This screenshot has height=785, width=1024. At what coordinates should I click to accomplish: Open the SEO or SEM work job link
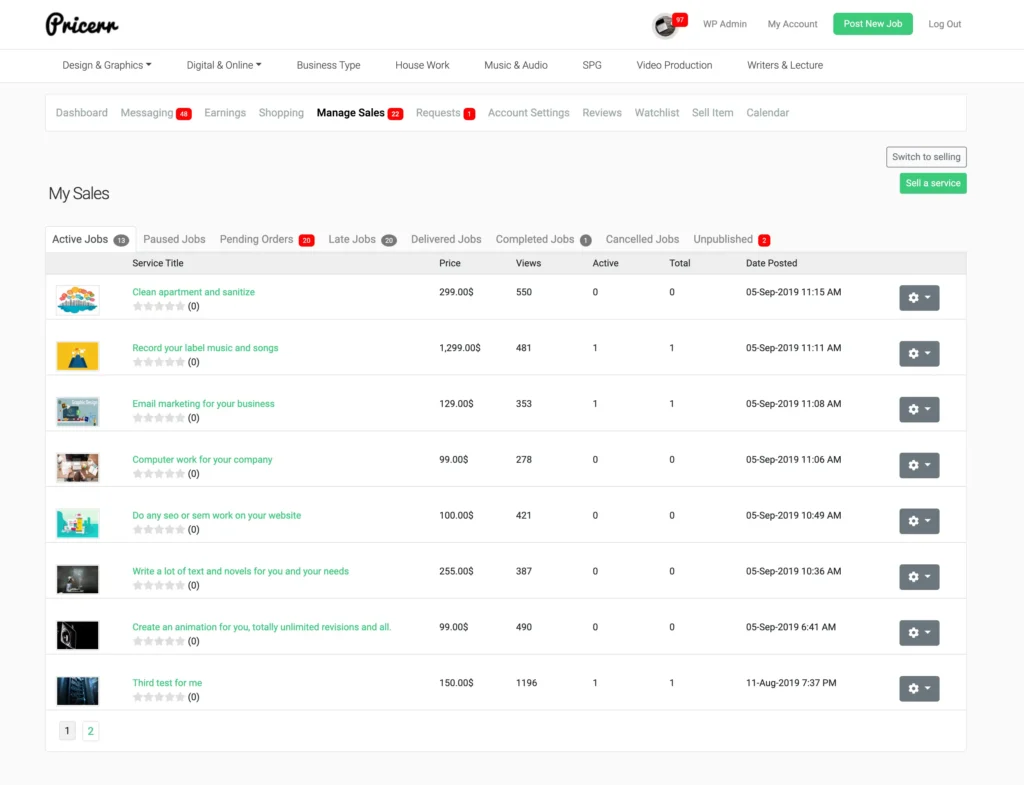coord(217,515)
